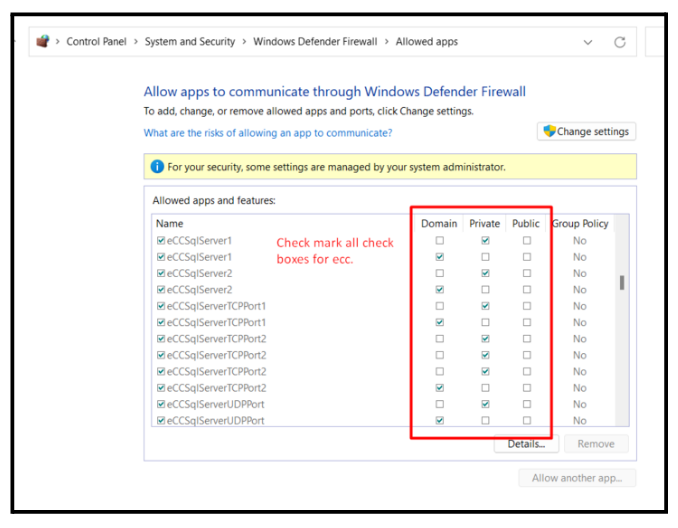Image resolution: width=678 pixels, height=528 pixels.
Task: Expand chevron after Windows Defender Firewall breadcrumb
Action: pos(387,42)
